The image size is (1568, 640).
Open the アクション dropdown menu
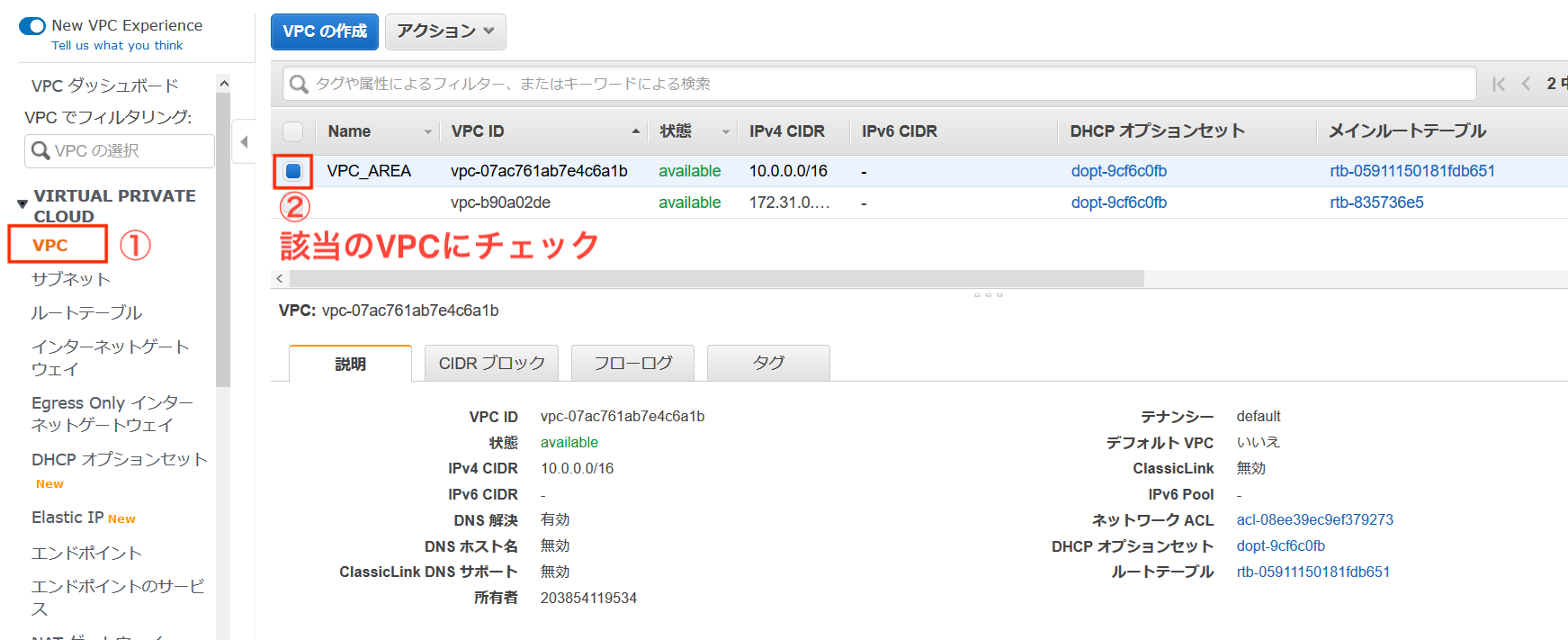point(445,32)
